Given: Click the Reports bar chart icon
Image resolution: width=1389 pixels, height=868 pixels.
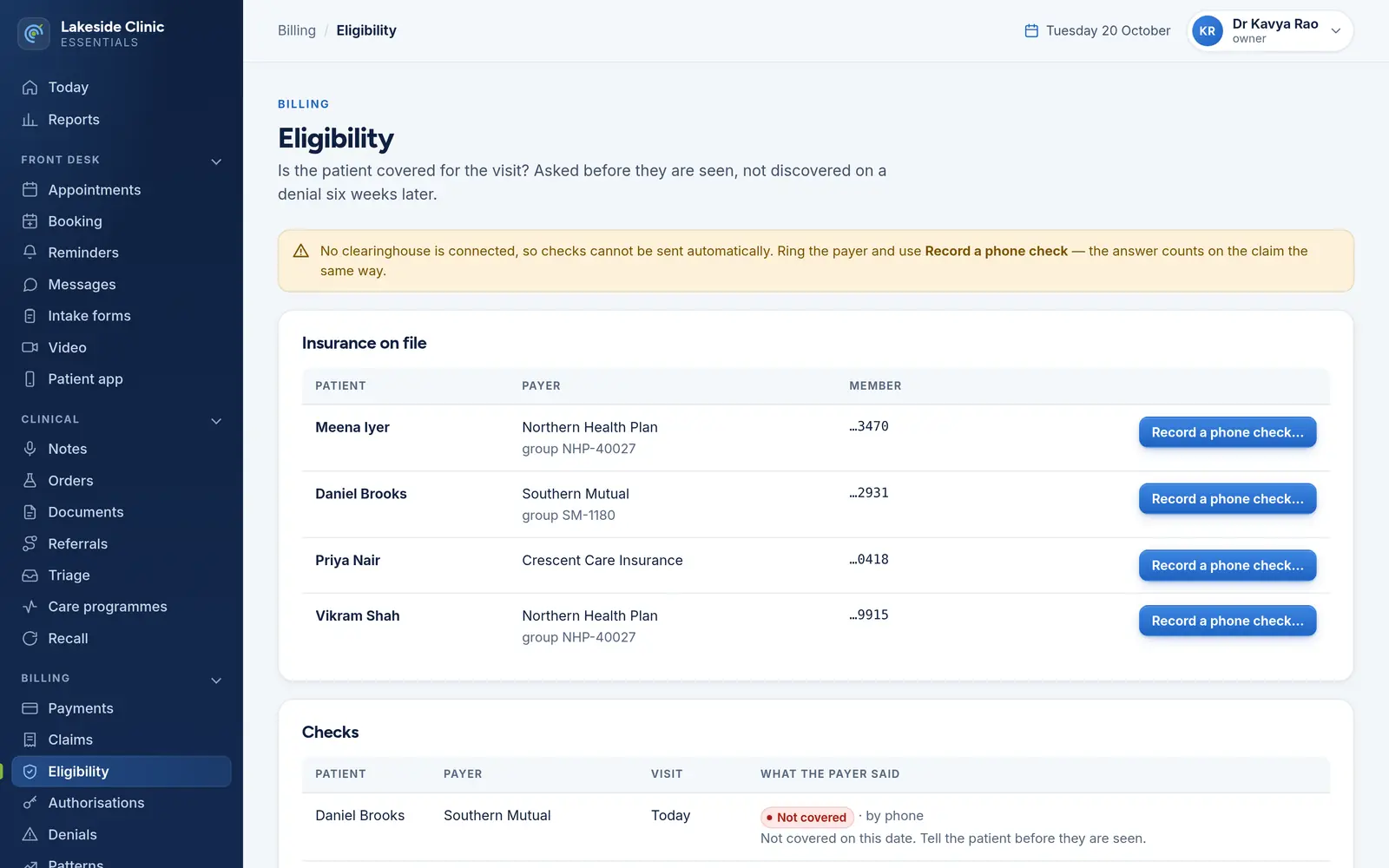Looking at the screenshot, I should tap(30, 120).
